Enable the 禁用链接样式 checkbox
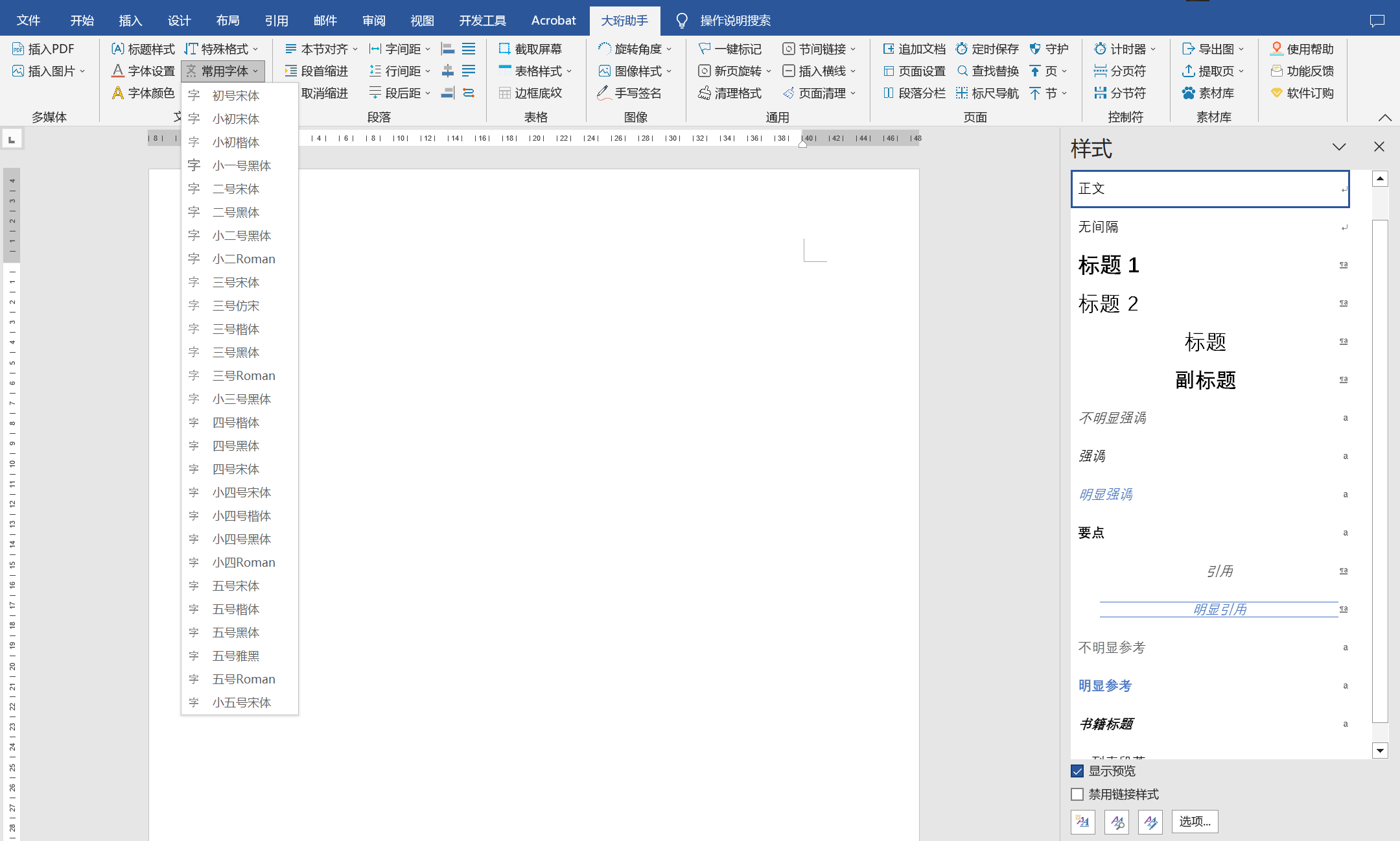1400x841 pixels. pyautogui.click(x=1077, y=794)
